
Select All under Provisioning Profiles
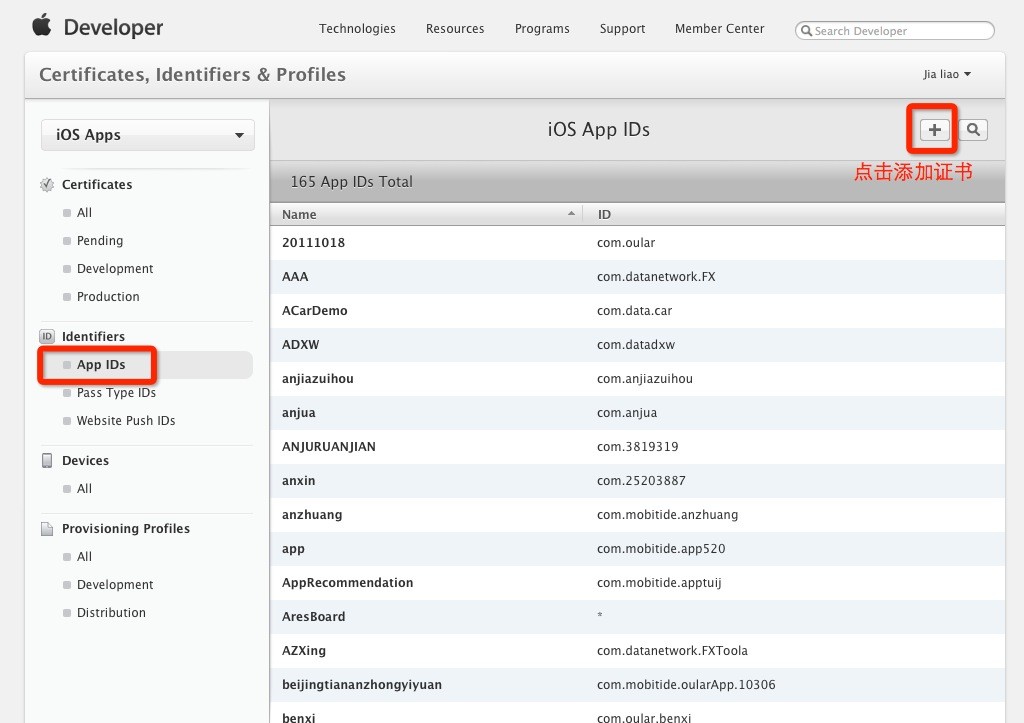click(x=84, y=557)
